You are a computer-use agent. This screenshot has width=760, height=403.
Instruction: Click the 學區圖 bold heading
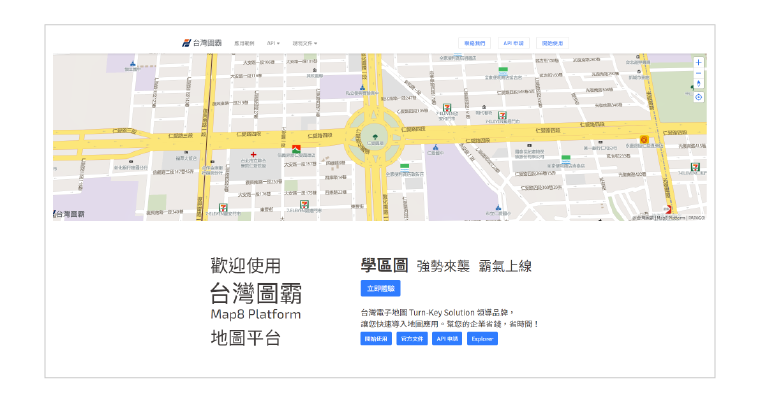tap(384, 265)
